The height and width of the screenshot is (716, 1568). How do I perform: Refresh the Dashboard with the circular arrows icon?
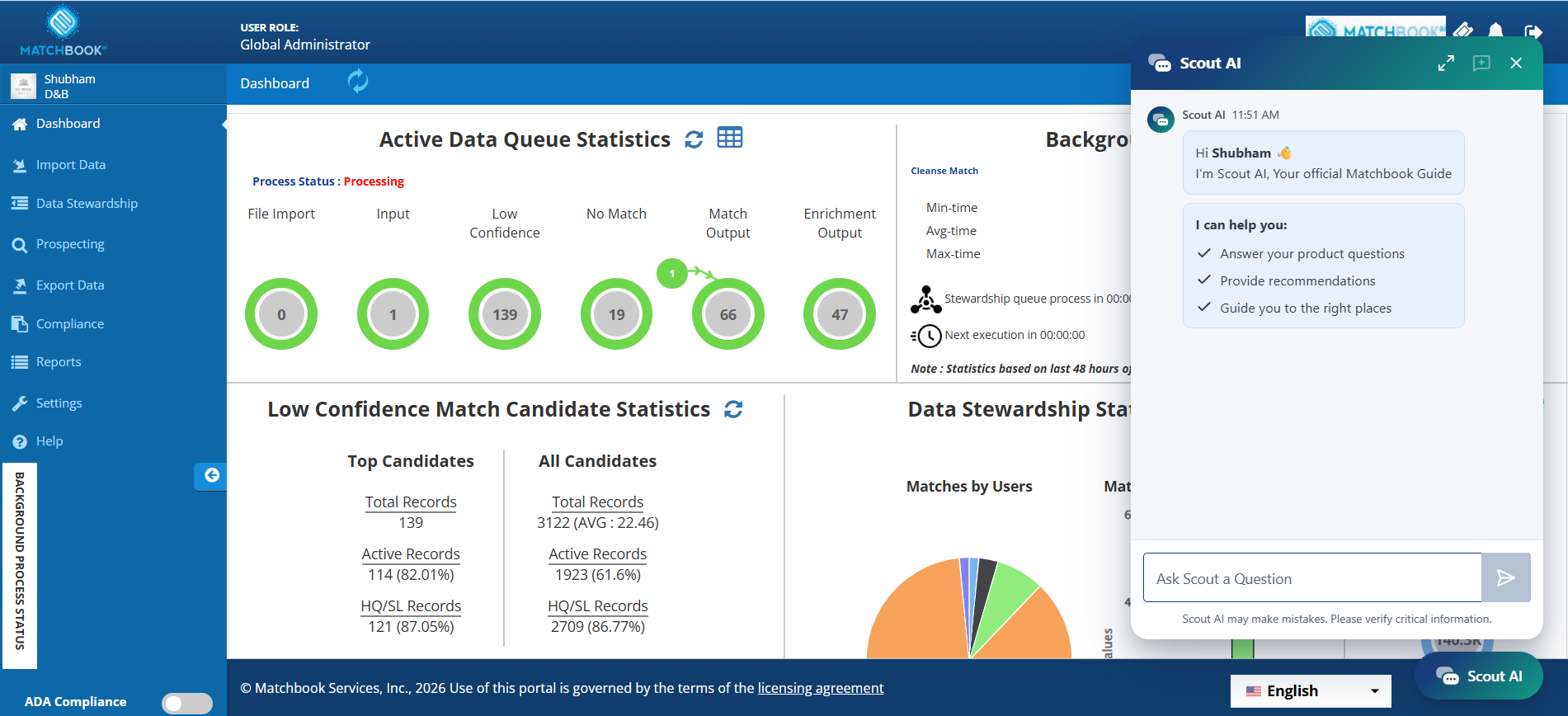(x=358, y=82)
